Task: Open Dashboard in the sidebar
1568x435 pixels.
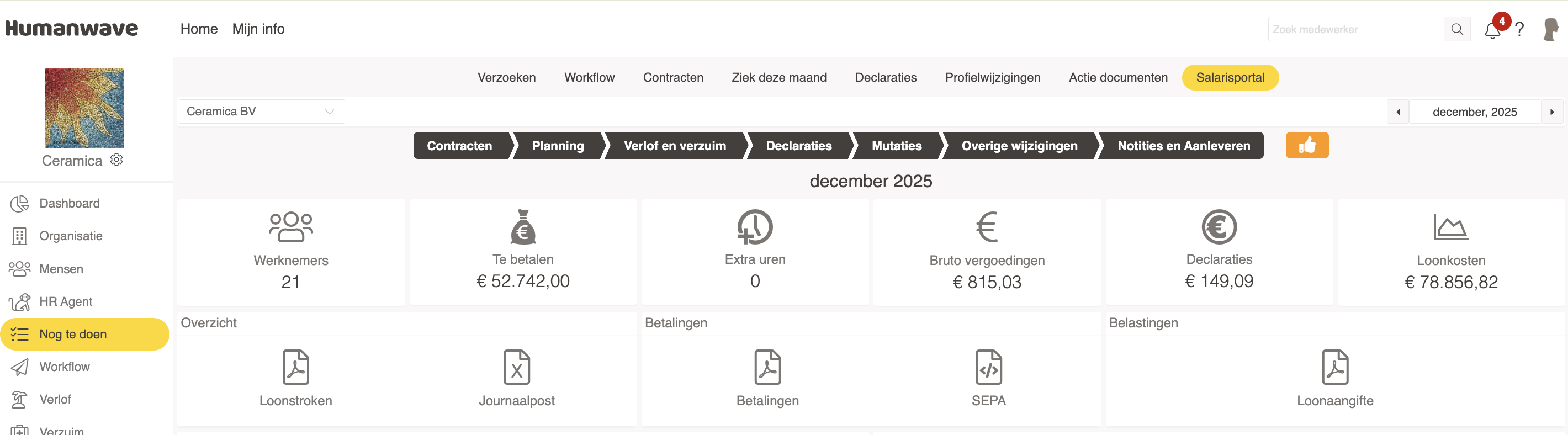Action: coord(69,203)
